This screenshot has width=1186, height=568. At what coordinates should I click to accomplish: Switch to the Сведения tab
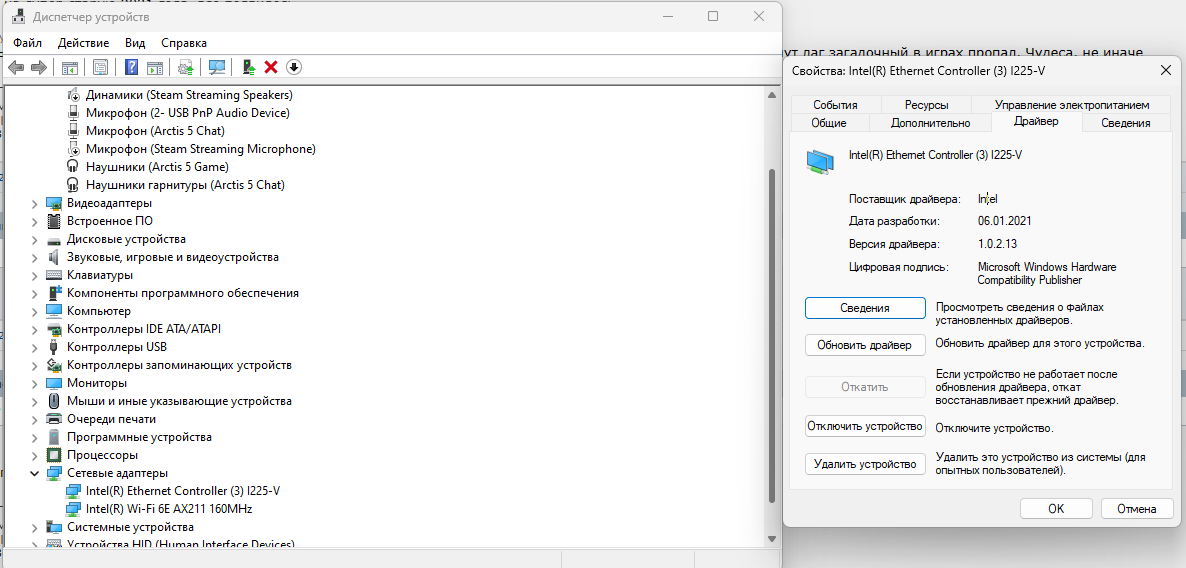[1125, 123]
